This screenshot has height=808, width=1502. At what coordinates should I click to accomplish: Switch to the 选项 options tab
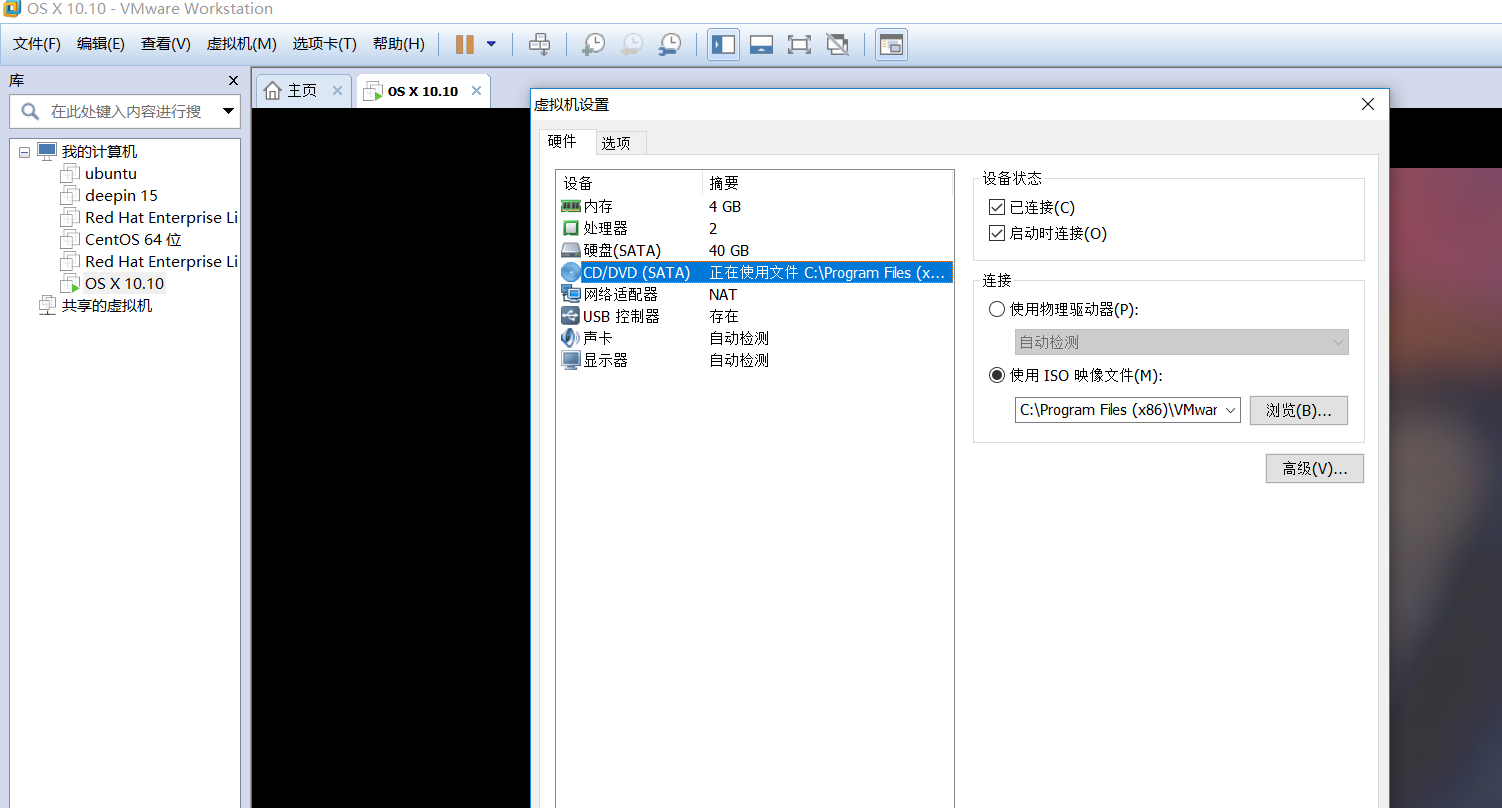(616, 143)
